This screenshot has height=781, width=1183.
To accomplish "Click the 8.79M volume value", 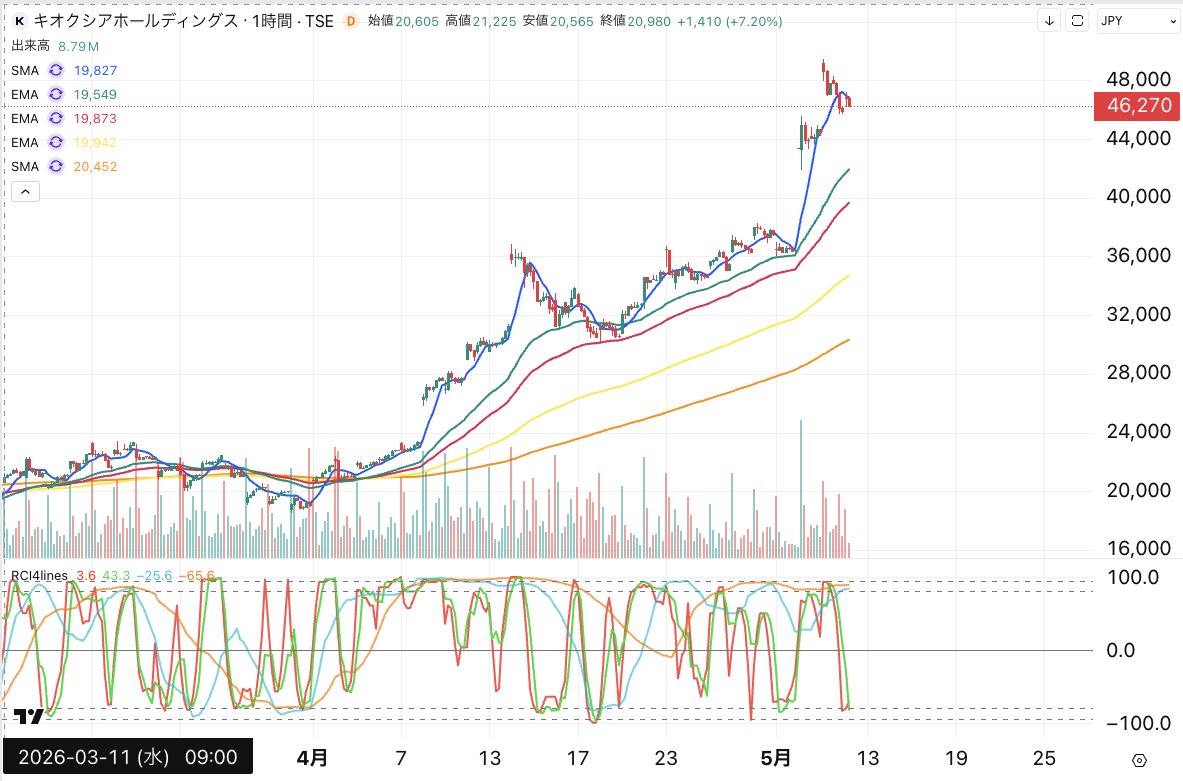I will pos(78,46).
